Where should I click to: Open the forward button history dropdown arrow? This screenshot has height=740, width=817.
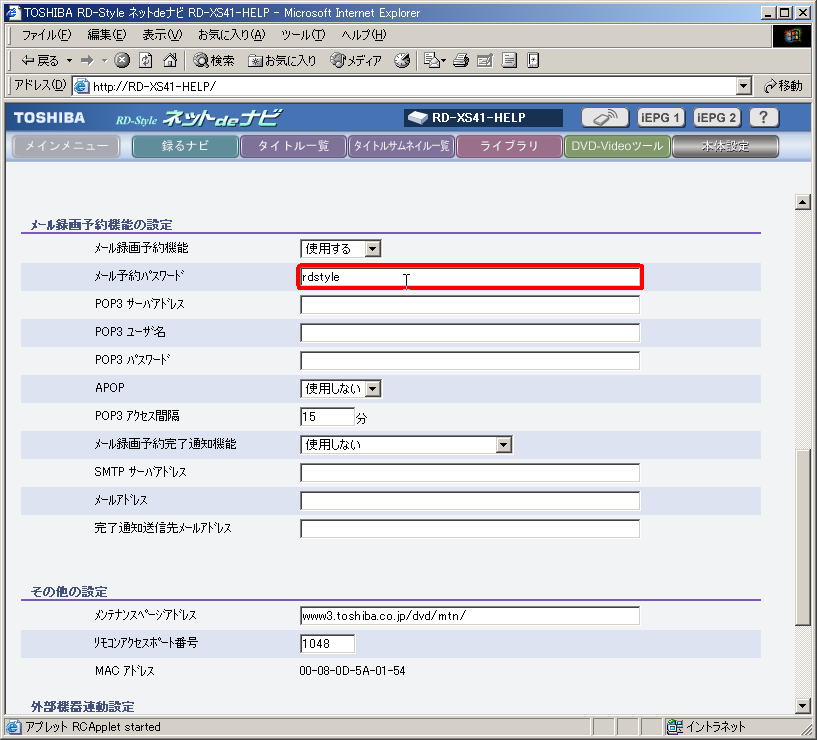[x=104, y=61]
